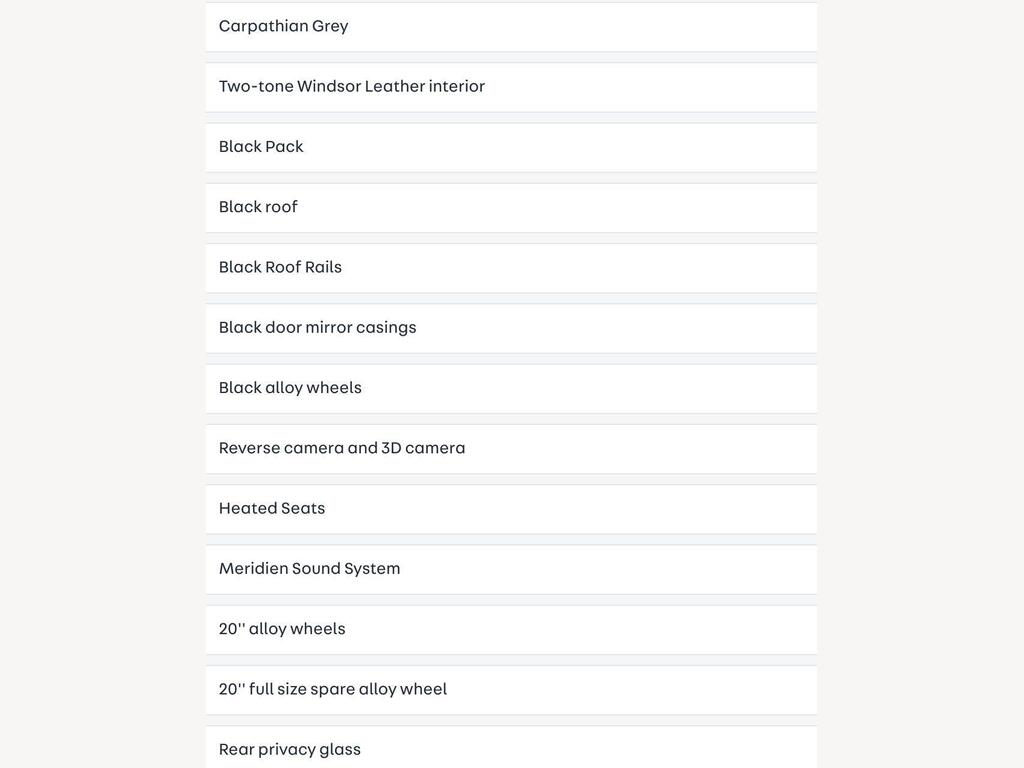Click the 'Black Roof Rails' label text
Image resolution: width=1024 pixels, height=768 pixels.
pos(280,267)
